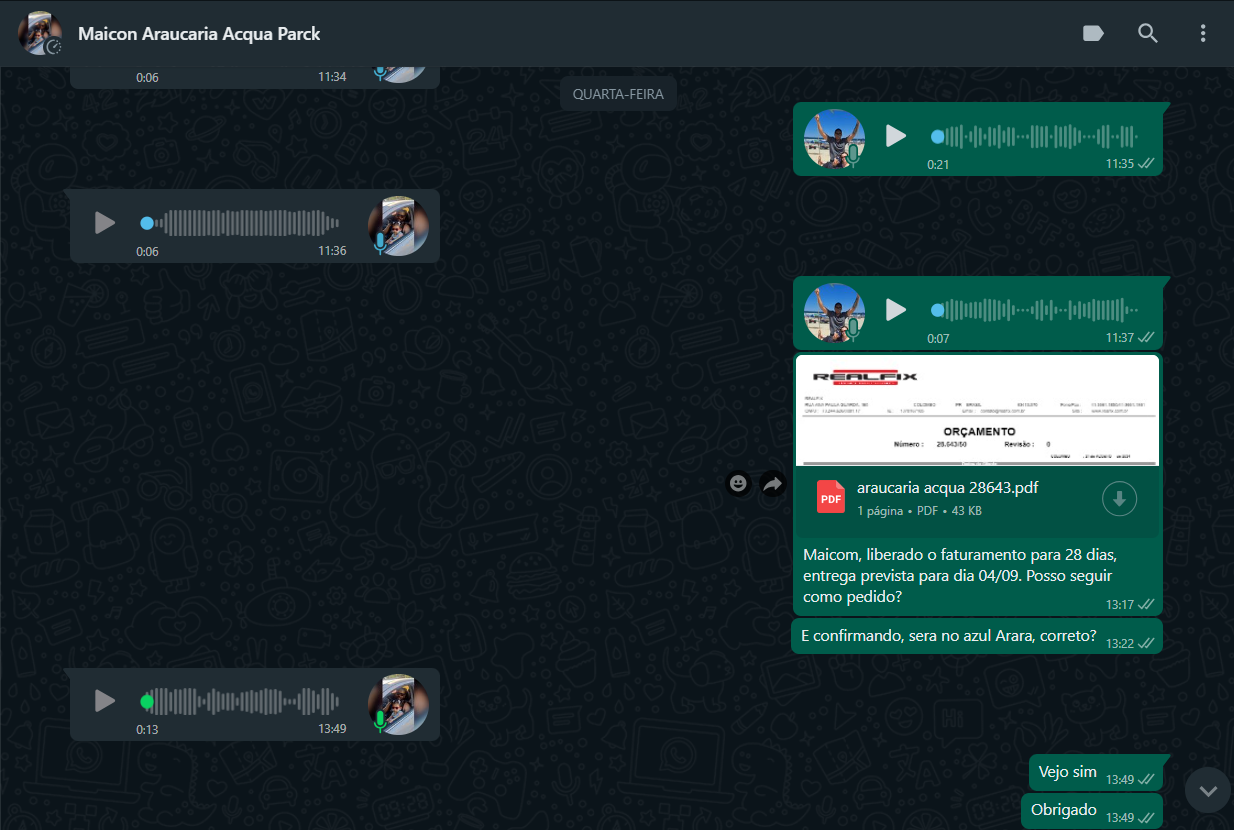Click the sender avatar on 13:49 voice message
1234x830 pixels.
point(398,703)
